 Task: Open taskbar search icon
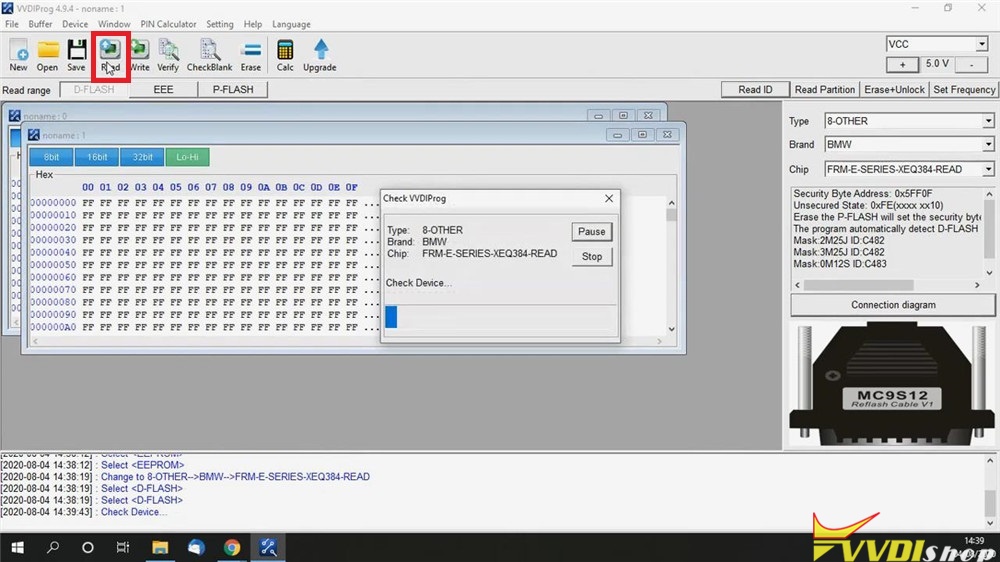click(x=53, y=547)
